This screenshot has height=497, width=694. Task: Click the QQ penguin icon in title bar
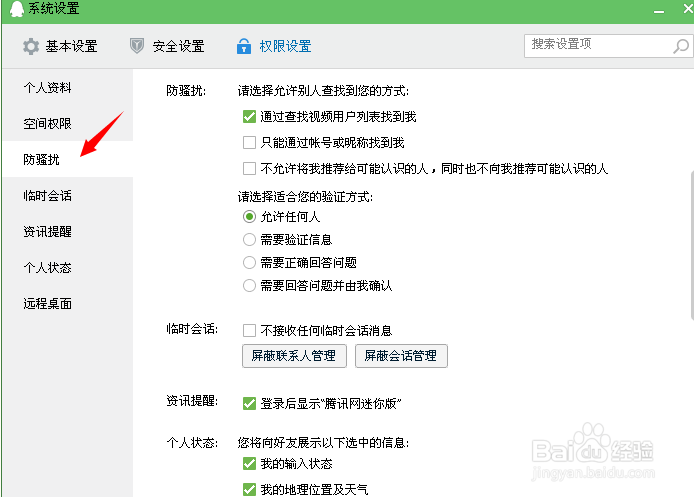click(16, 8)
